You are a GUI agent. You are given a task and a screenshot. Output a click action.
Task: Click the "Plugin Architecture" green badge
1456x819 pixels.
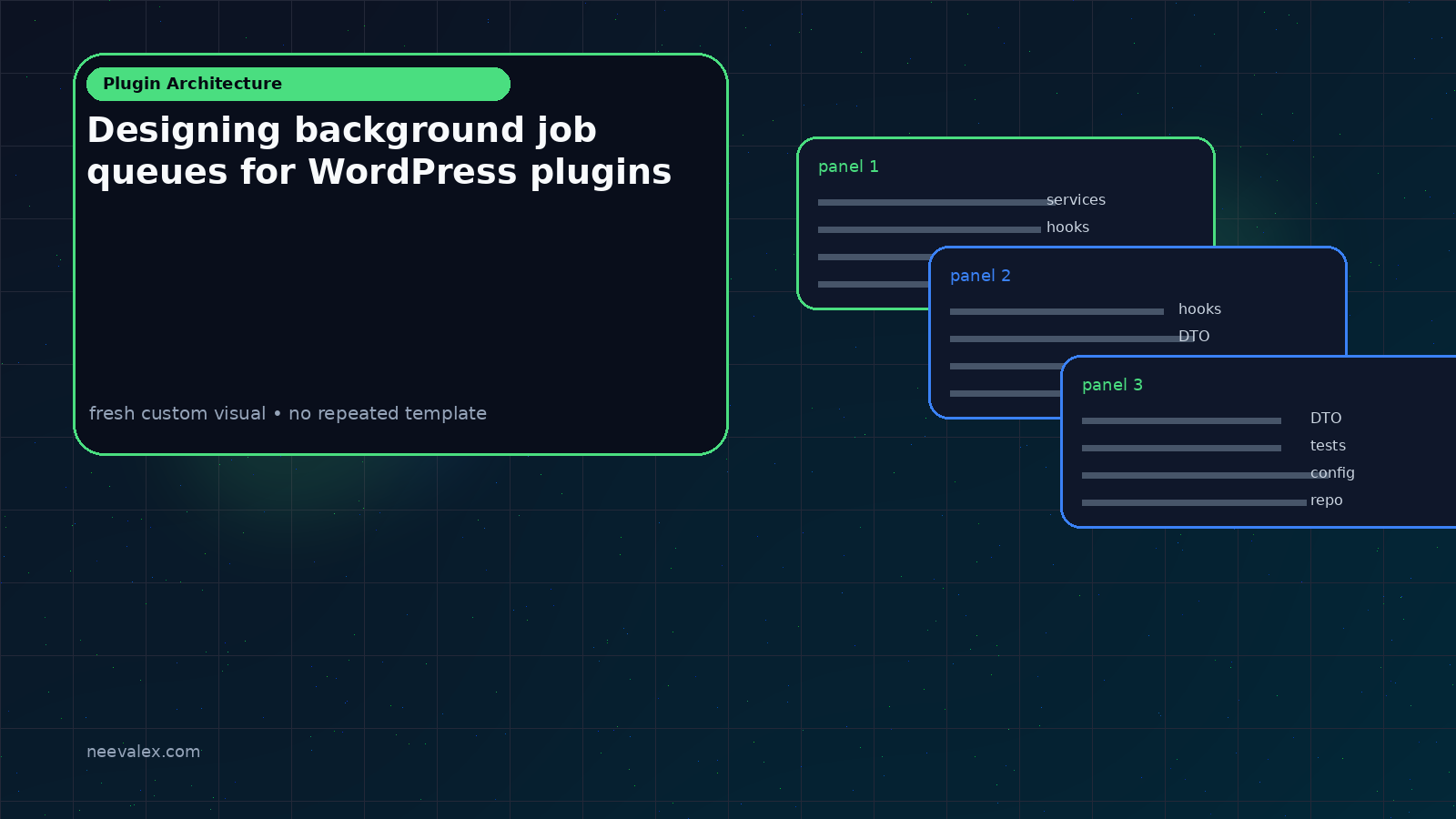point(298,84)
